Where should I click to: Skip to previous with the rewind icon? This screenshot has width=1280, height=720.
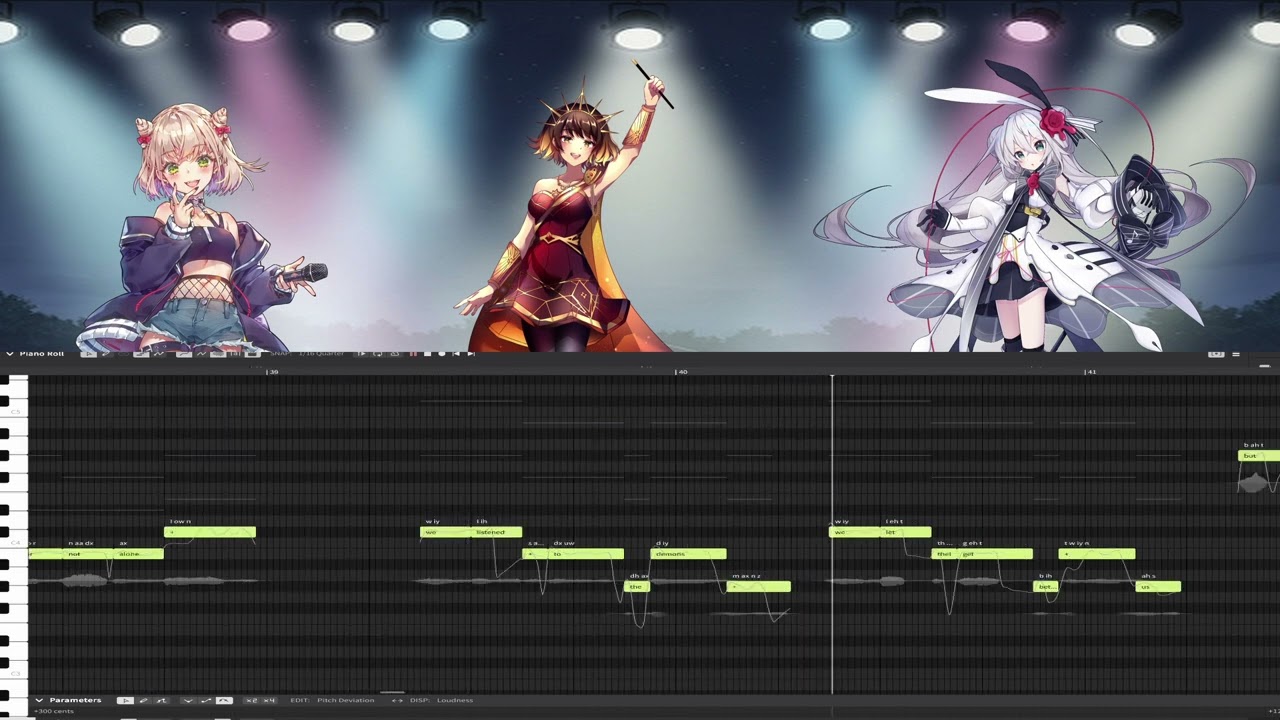point(457,354)
